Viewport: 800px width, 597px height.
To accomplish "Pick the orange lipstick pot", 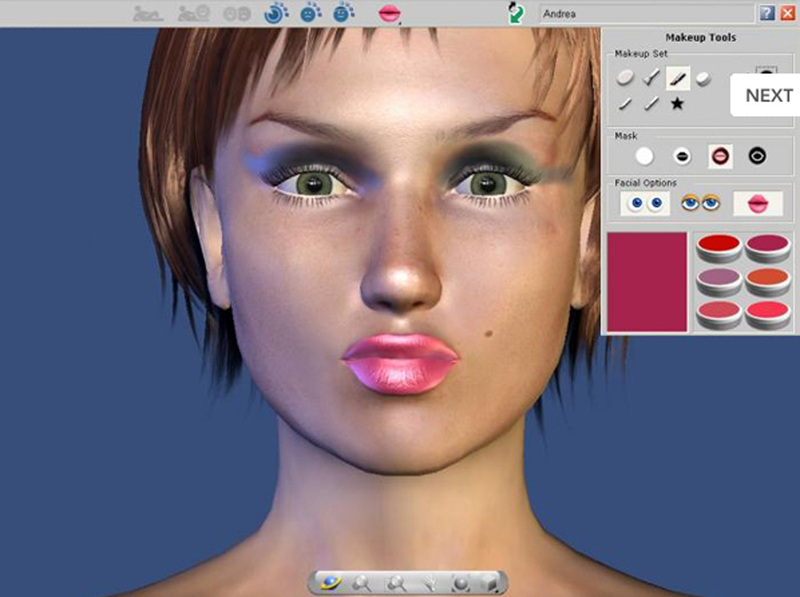I will point(767,281).
